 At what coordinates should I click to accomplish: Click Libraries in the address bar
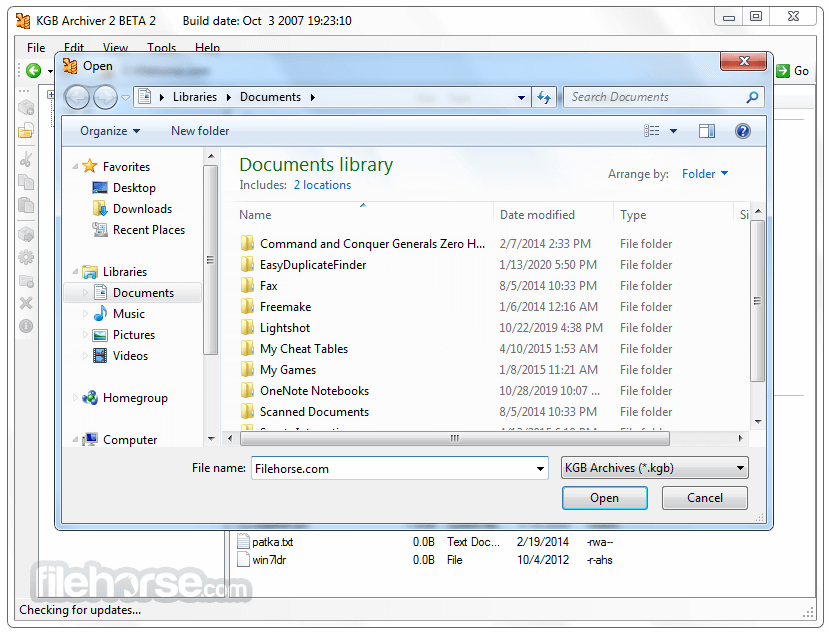(x=195, y=97)
